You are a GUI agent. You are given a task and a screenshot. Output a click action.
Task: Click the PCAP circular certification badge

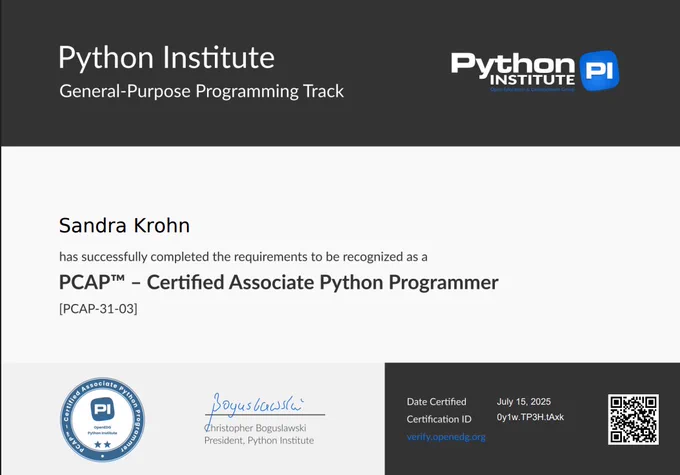(x=102, y=419)
